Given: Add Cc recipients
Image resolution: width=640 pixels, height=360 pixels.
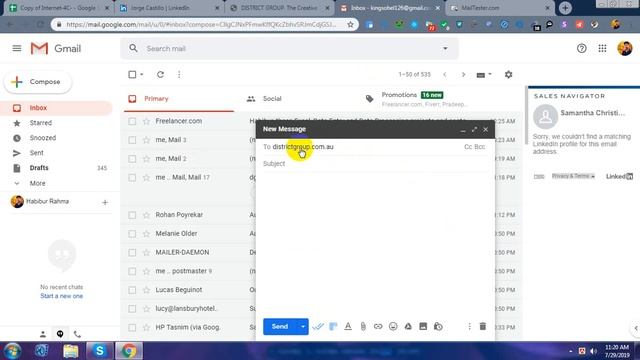Looking at the screenshot, I should click(468, 147).
